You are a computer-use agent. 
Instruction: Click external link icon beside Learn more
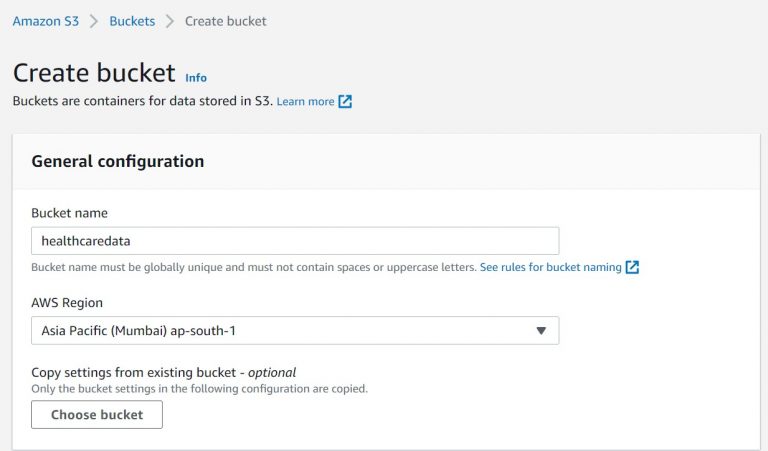coord(345,101)
